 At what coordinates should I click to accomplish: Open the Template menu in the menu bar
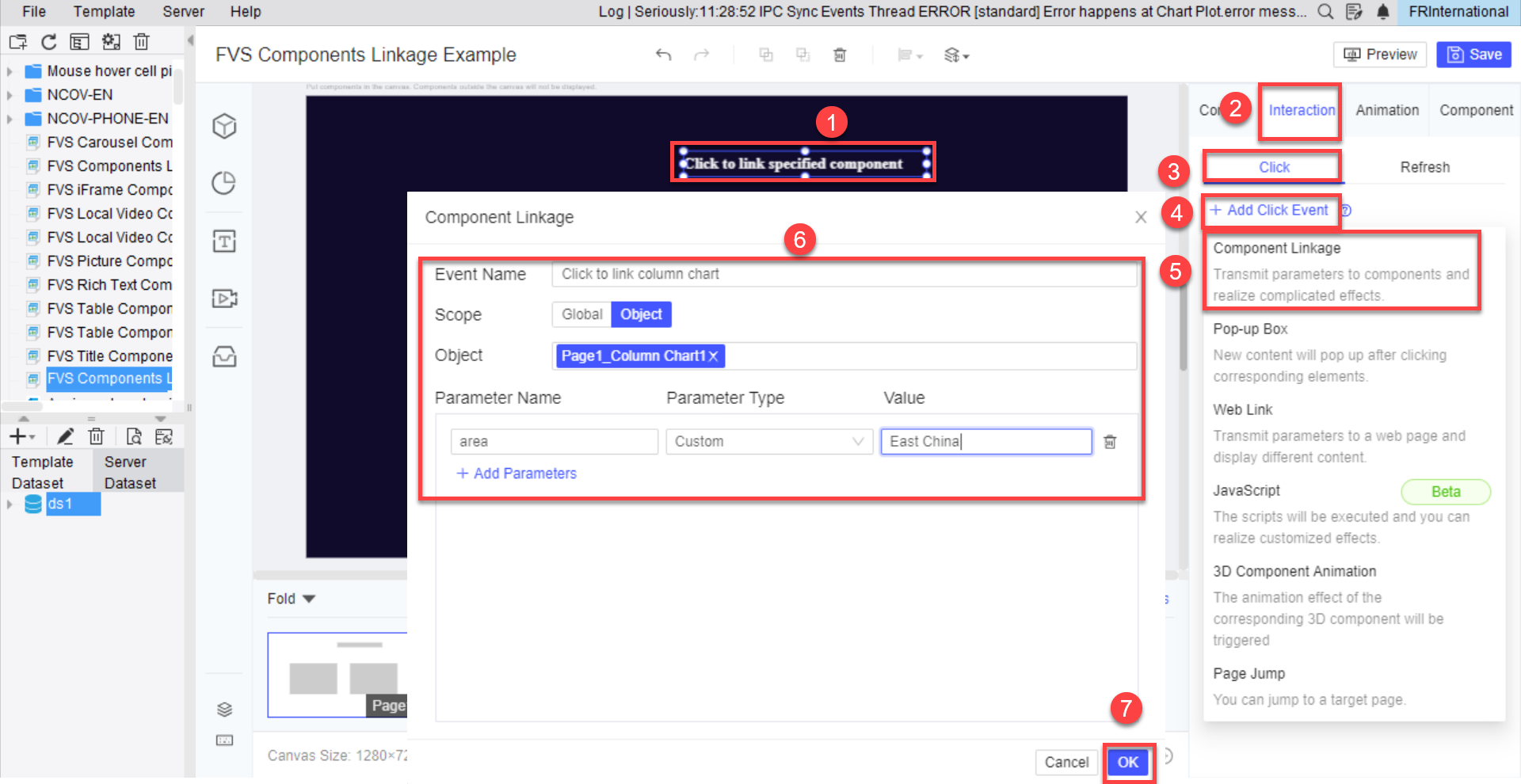tap(104, 11)
